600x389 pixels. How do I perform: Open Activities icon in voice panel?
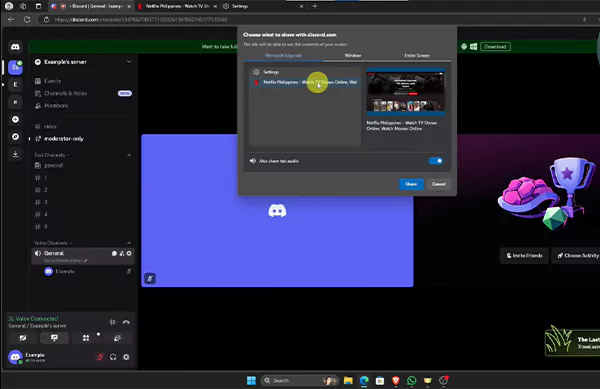[x=86, y=338]
